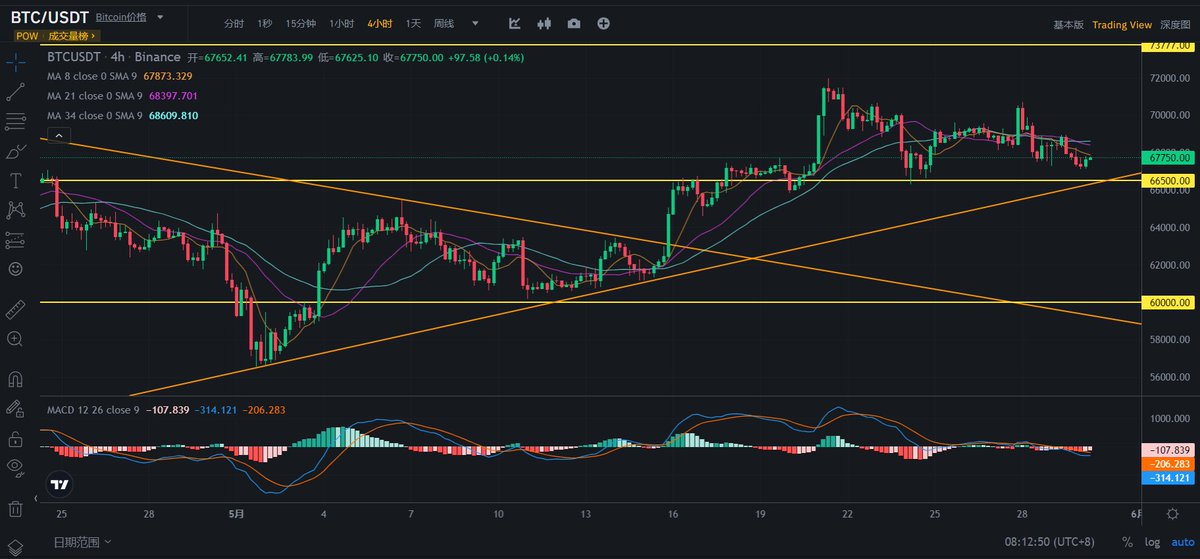Change chart style with candlestick icon

coord(545,23)
